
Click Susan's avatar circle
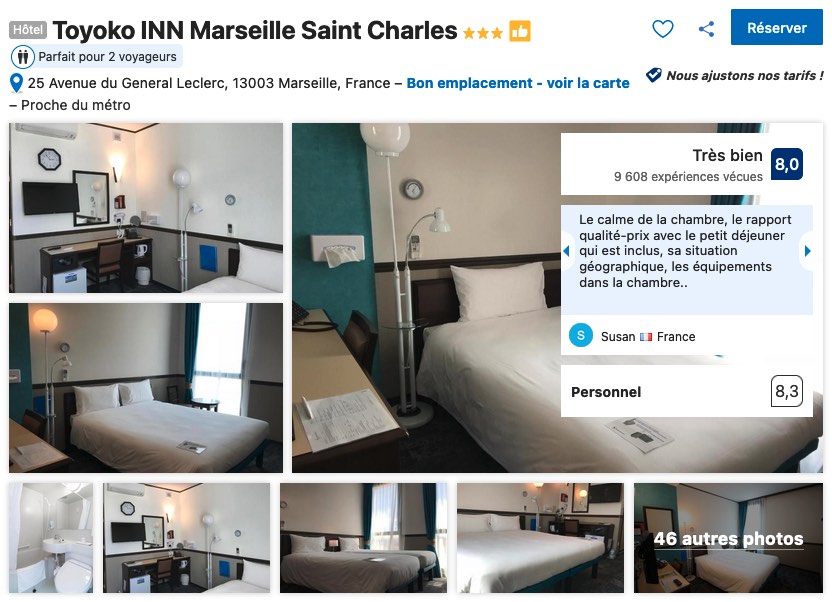[x=580, y=335]
